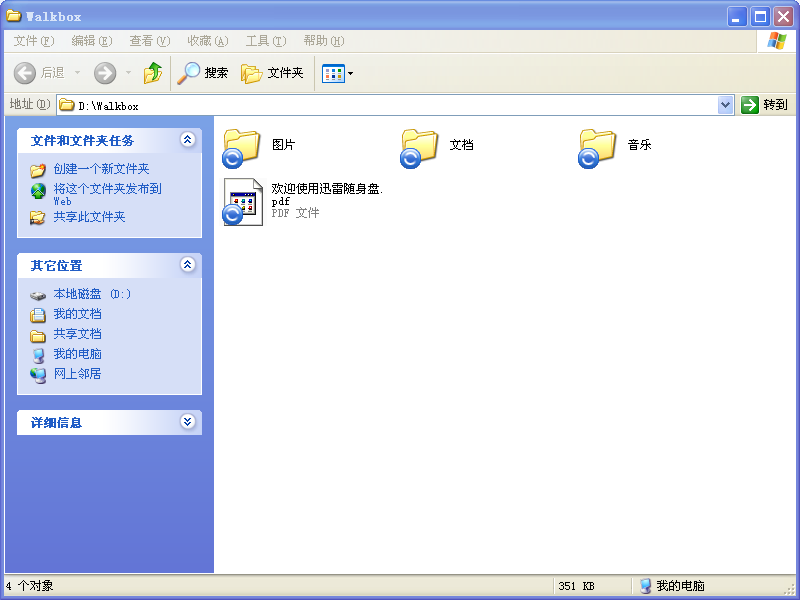Click the D:\Walkbox address field

click(x=388, y=105)
